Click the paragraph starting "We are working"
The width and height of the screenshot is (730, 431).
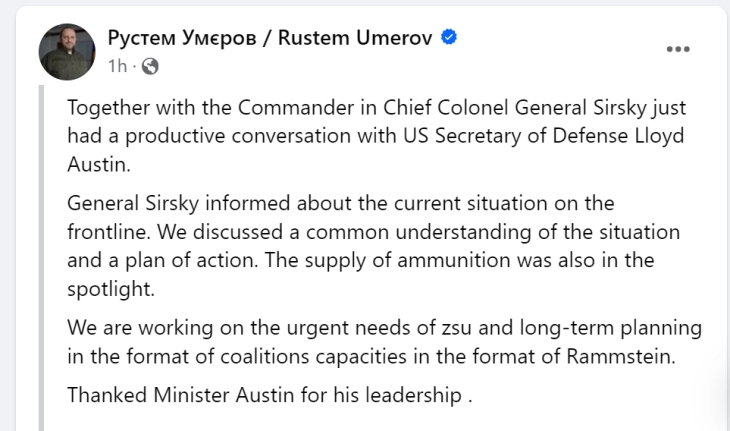(385, 340)
